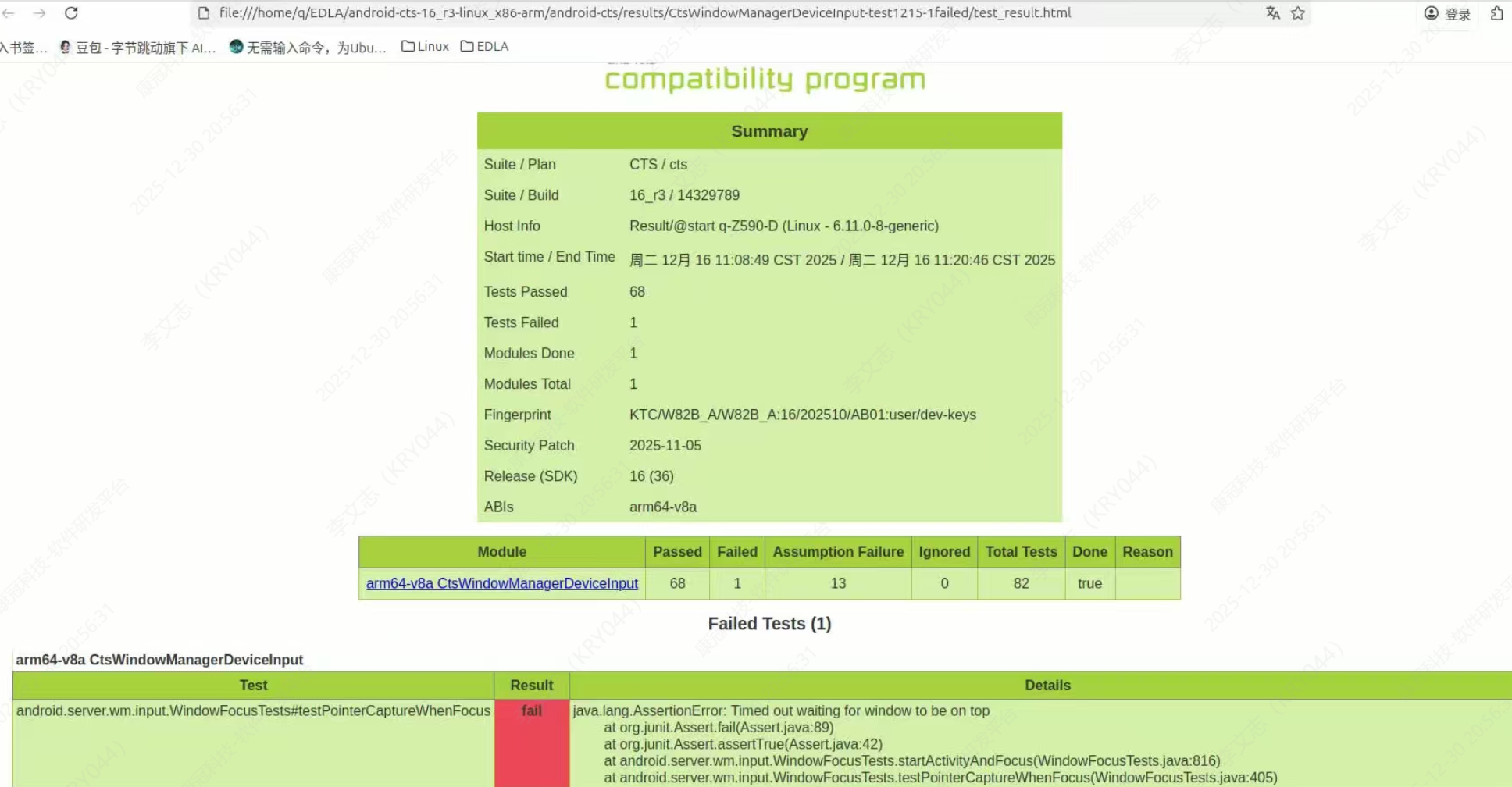Select the Release (SDK) value 16 (36)
The height and width of the screenshot is (787, 1512).
pyautogui.click(x=651, y=476)
